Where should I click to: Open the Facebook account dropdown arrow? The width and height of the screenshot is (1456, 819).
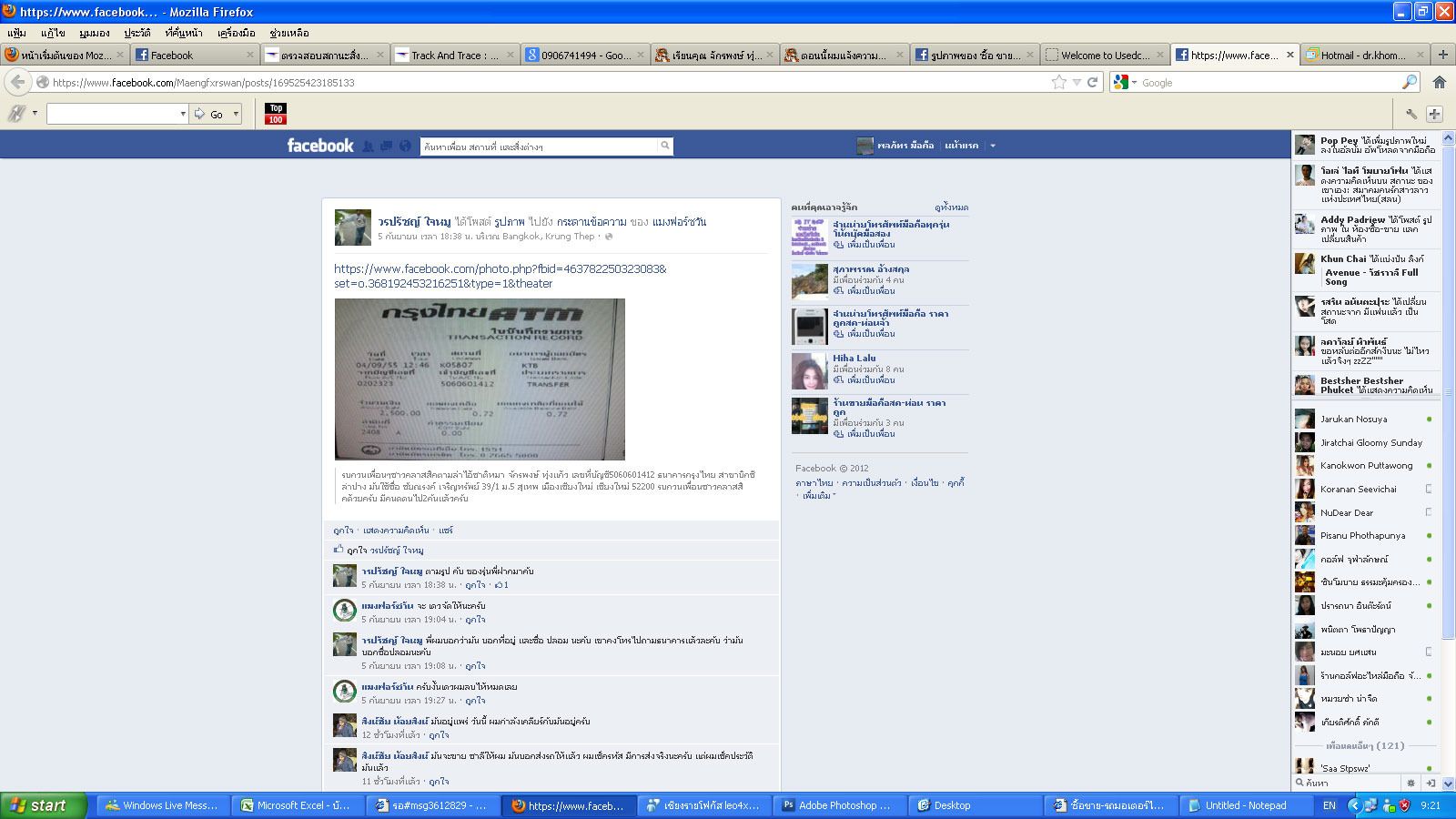(x=993, y=146)
